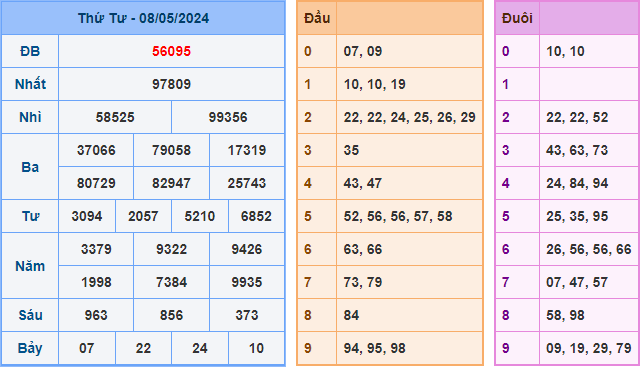Image resolution: width=641 pixels, height=367 pixels.
Task: Select fifth prize number 7384
Action: [171, 282]
